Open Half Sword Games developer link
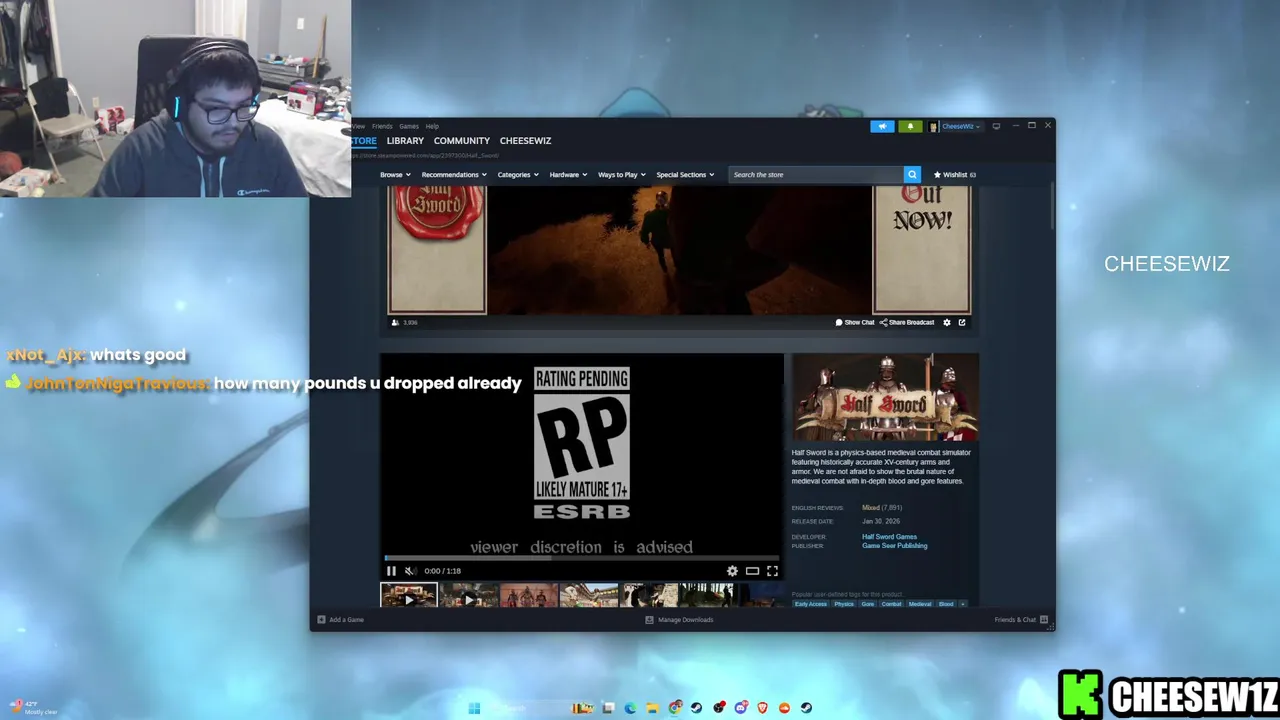Screen dimensions: 1280x720 [889, 537]
